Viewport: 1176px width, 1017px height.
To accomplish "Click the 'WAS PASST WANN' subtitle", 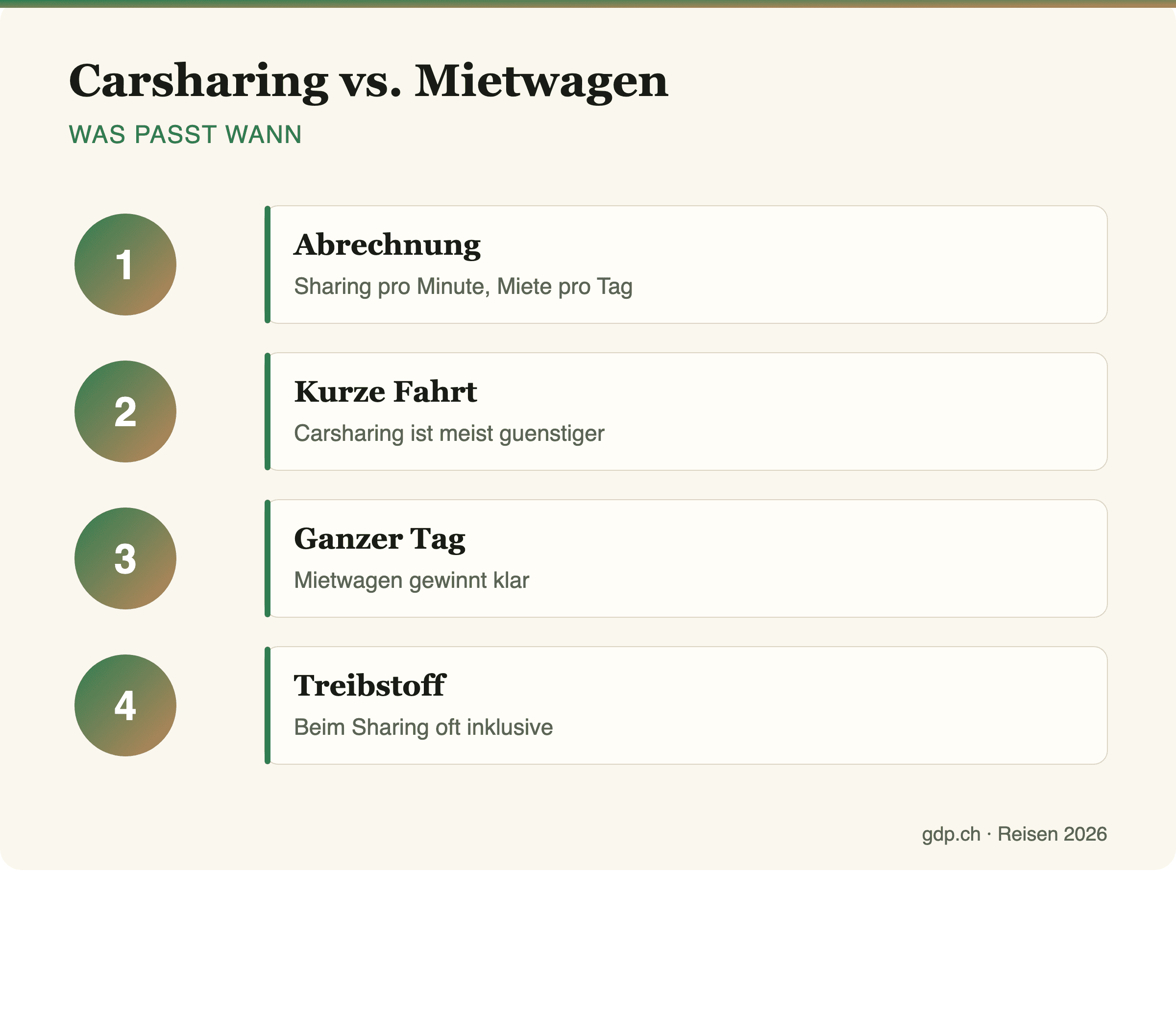I will tap(185, 135).
